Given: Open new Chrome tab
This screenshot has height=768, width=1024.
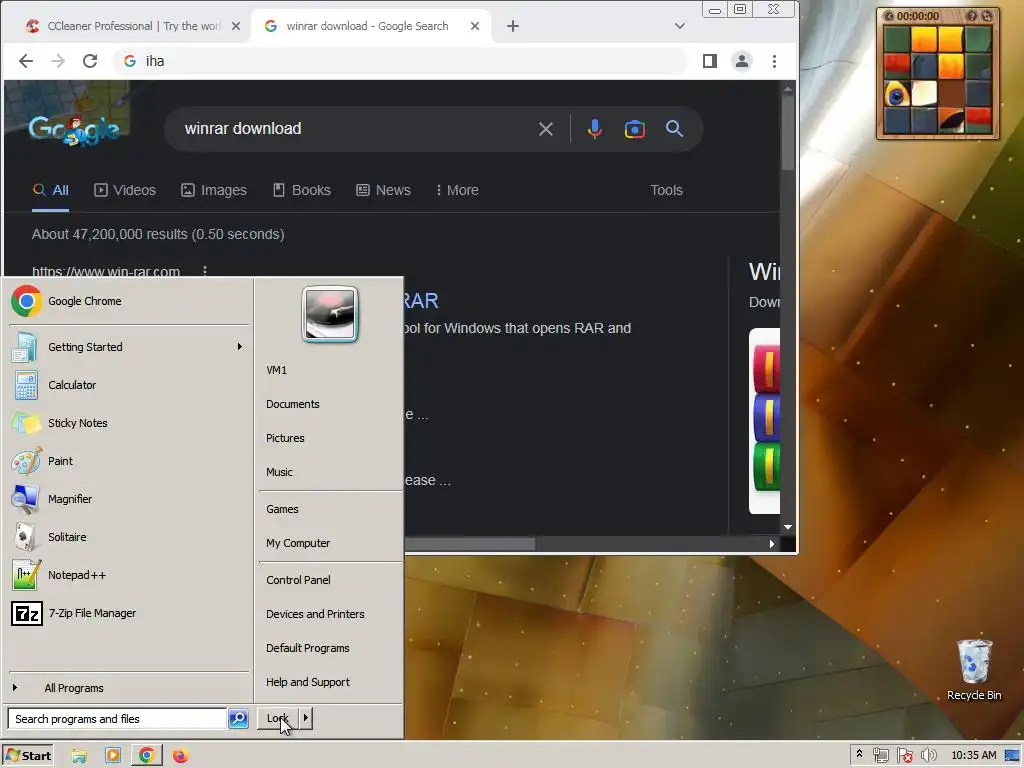Looking at the screenshot, I should (513, 26).
